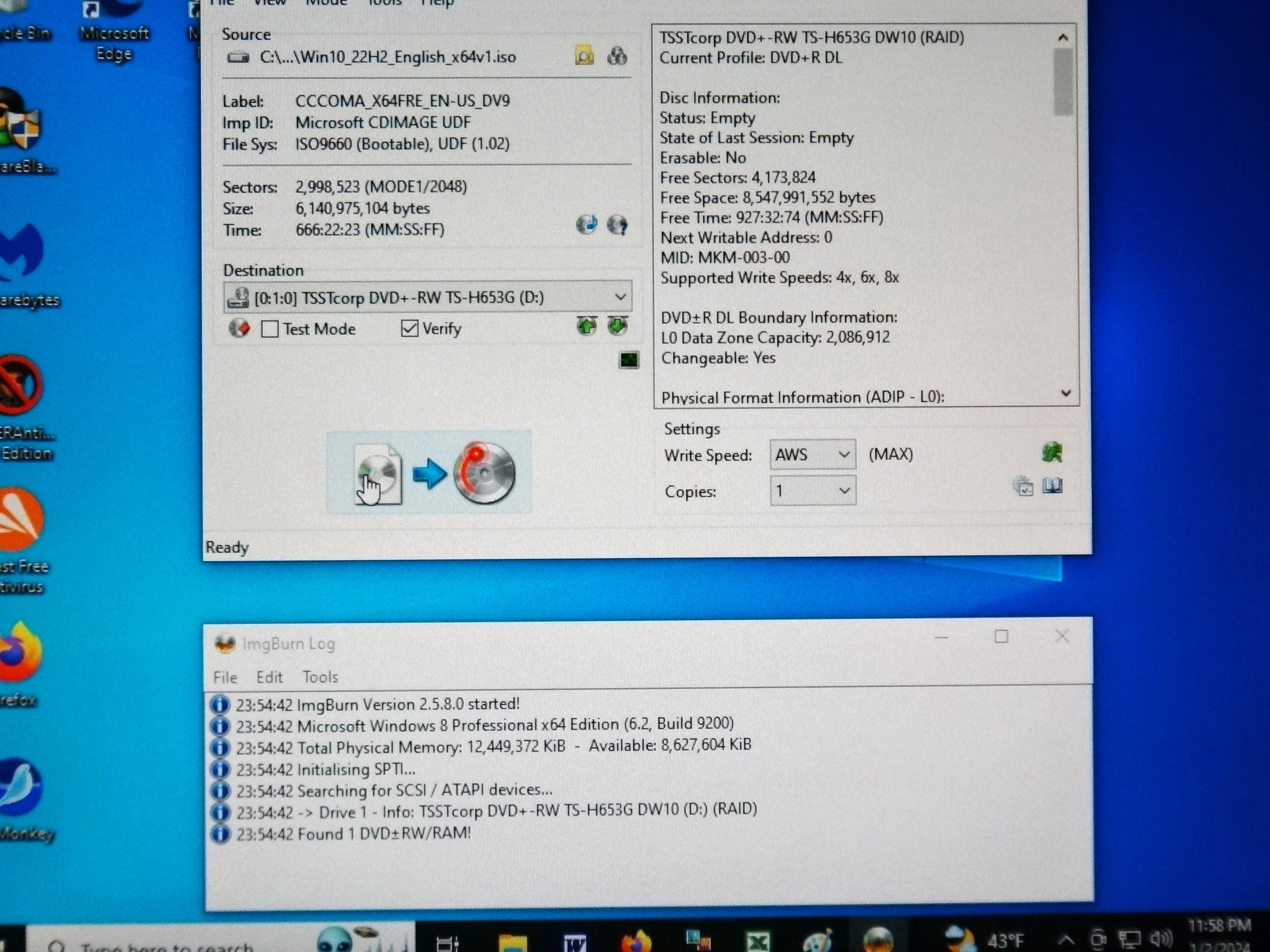
Task: Click the ImgBurn taskbar icon
Action: pyautogui.click(x=879, y=940)
